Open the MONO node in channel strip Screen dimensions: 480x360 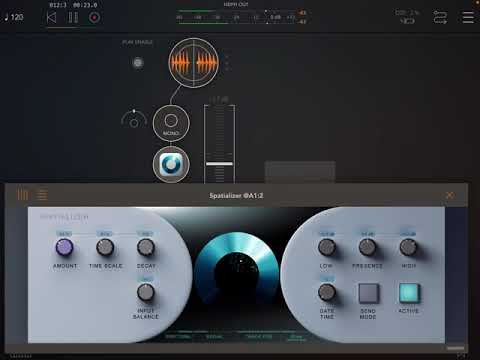pyautogui.click(x=171, y=123)
